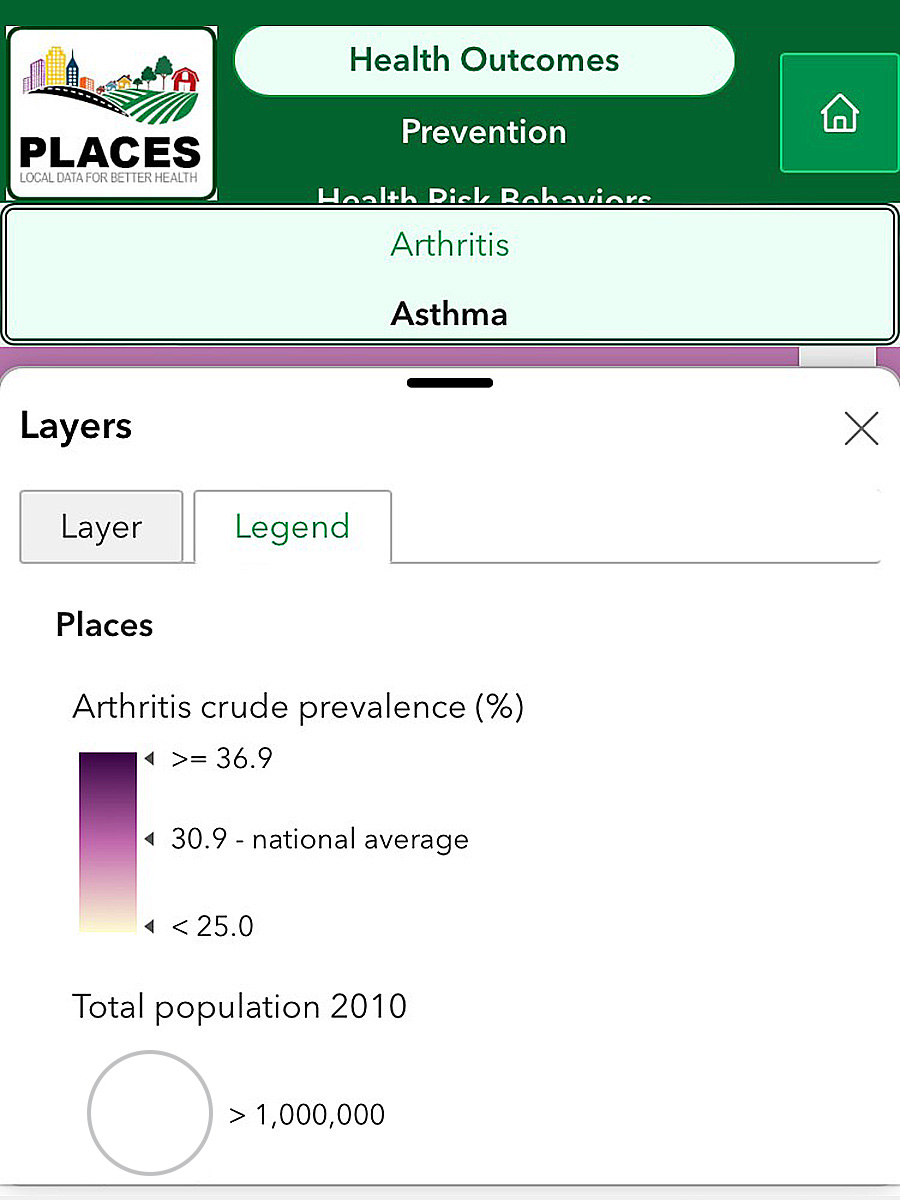The image size is (900, 1200).
Task: Click the arrow marker beside 30.9 national average
Action: point(149,838)
